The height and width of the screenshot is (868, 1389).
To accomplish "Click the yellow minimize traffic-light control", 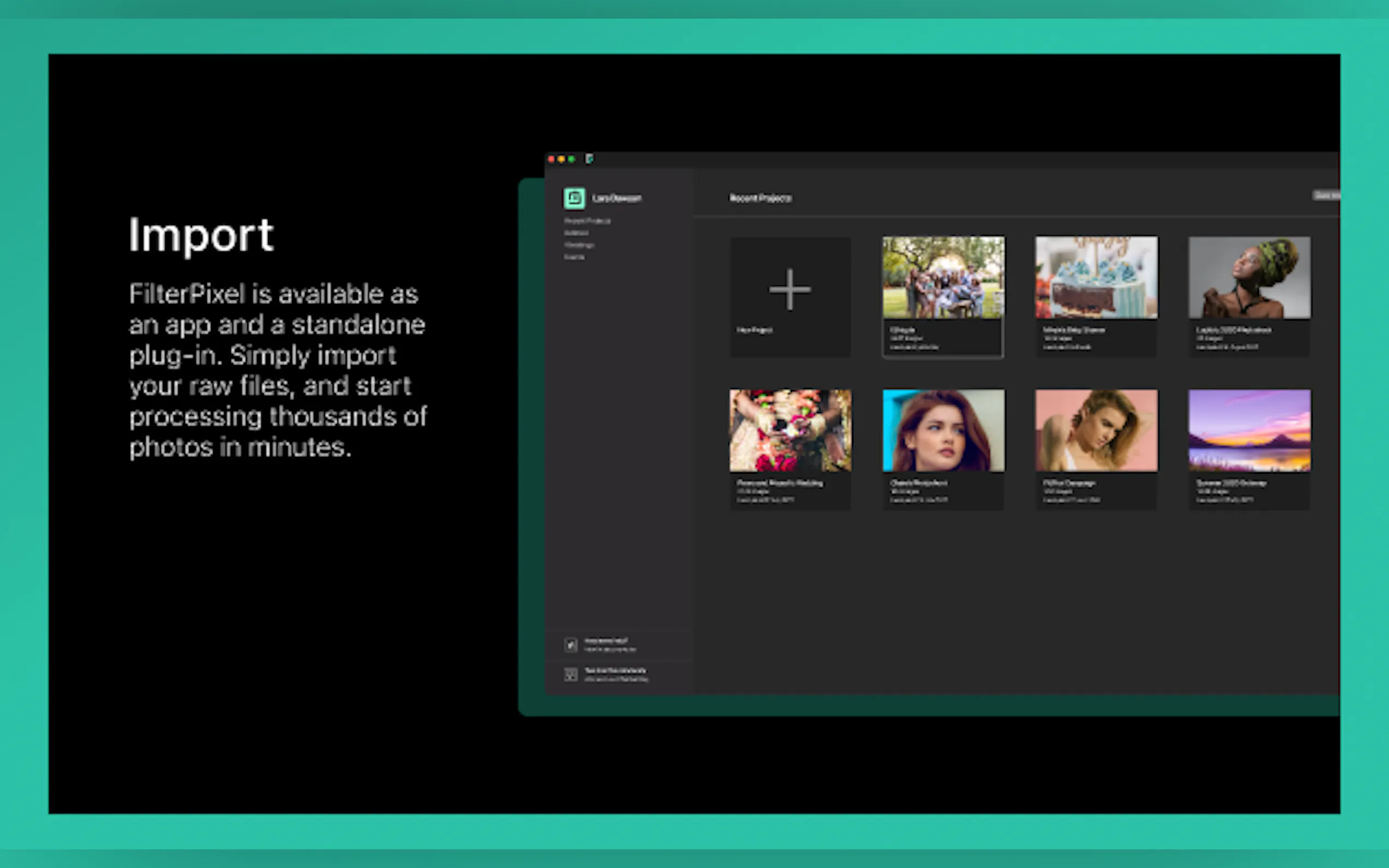I will (561, 159).
